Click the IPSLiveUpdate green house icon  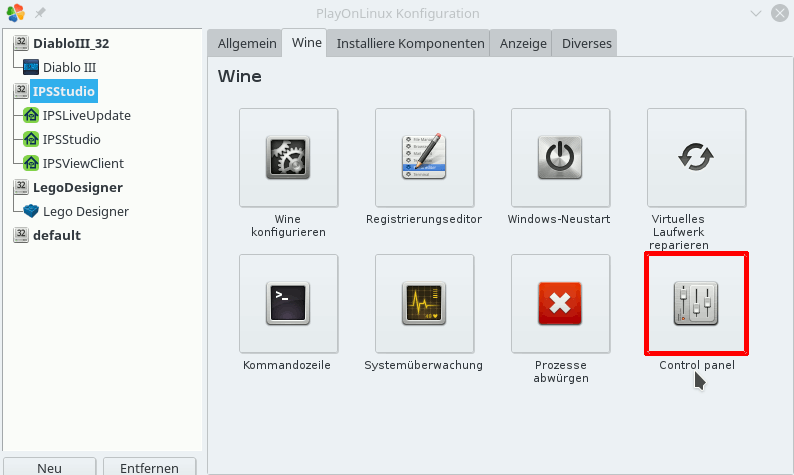[31, 115]
